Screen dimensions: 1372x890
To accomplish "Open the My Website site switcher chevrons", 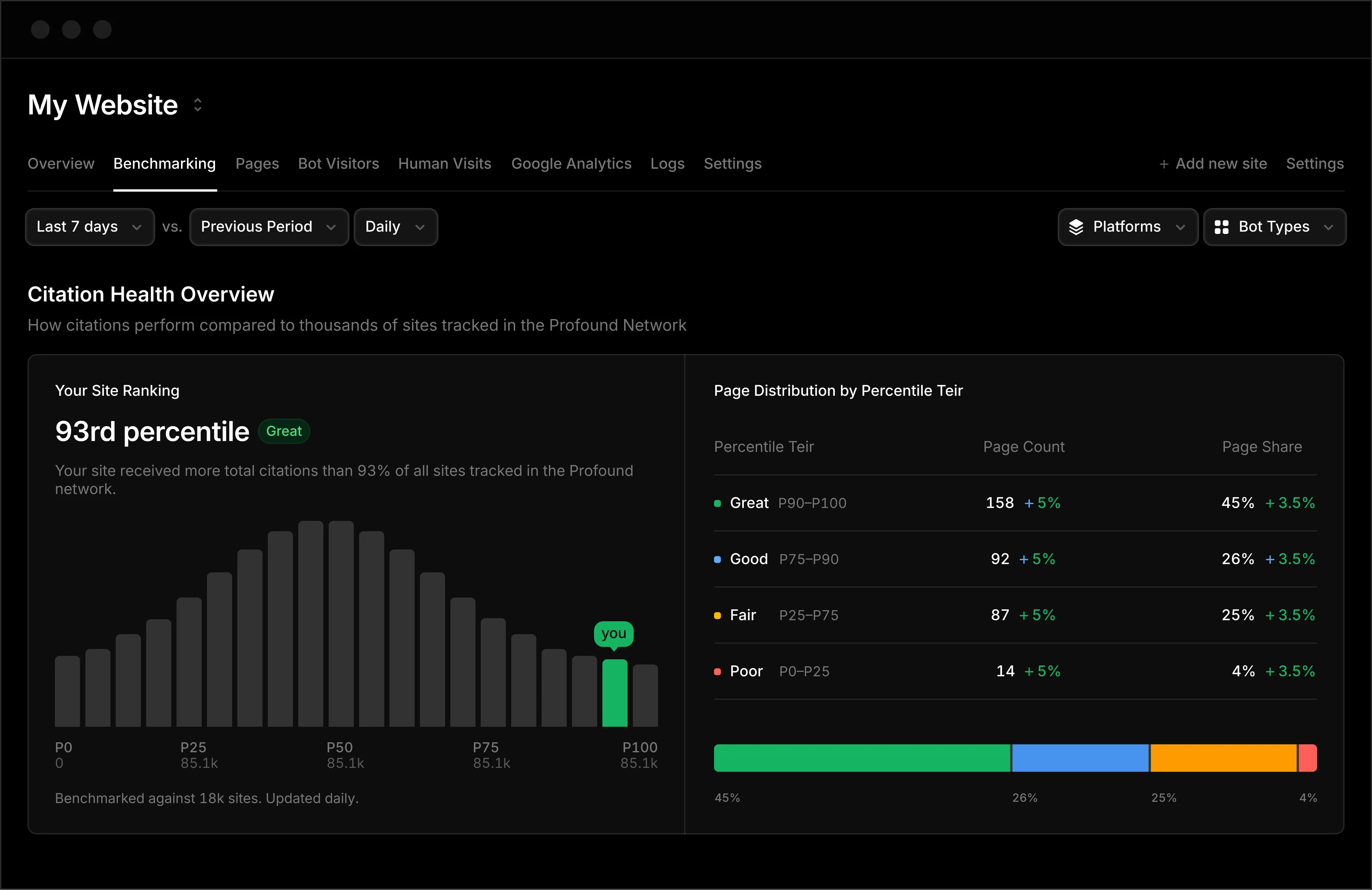I will [198, 105].
